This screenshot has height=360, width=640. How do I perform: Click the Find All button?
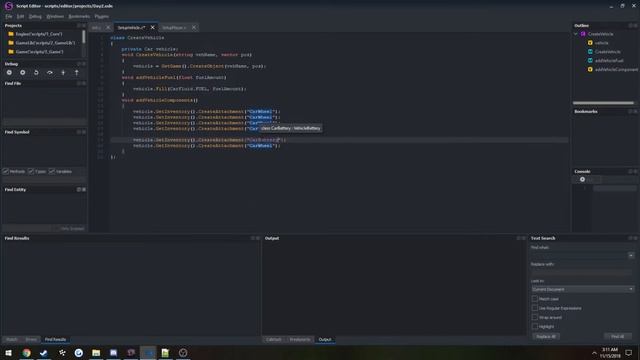[618, 336]
